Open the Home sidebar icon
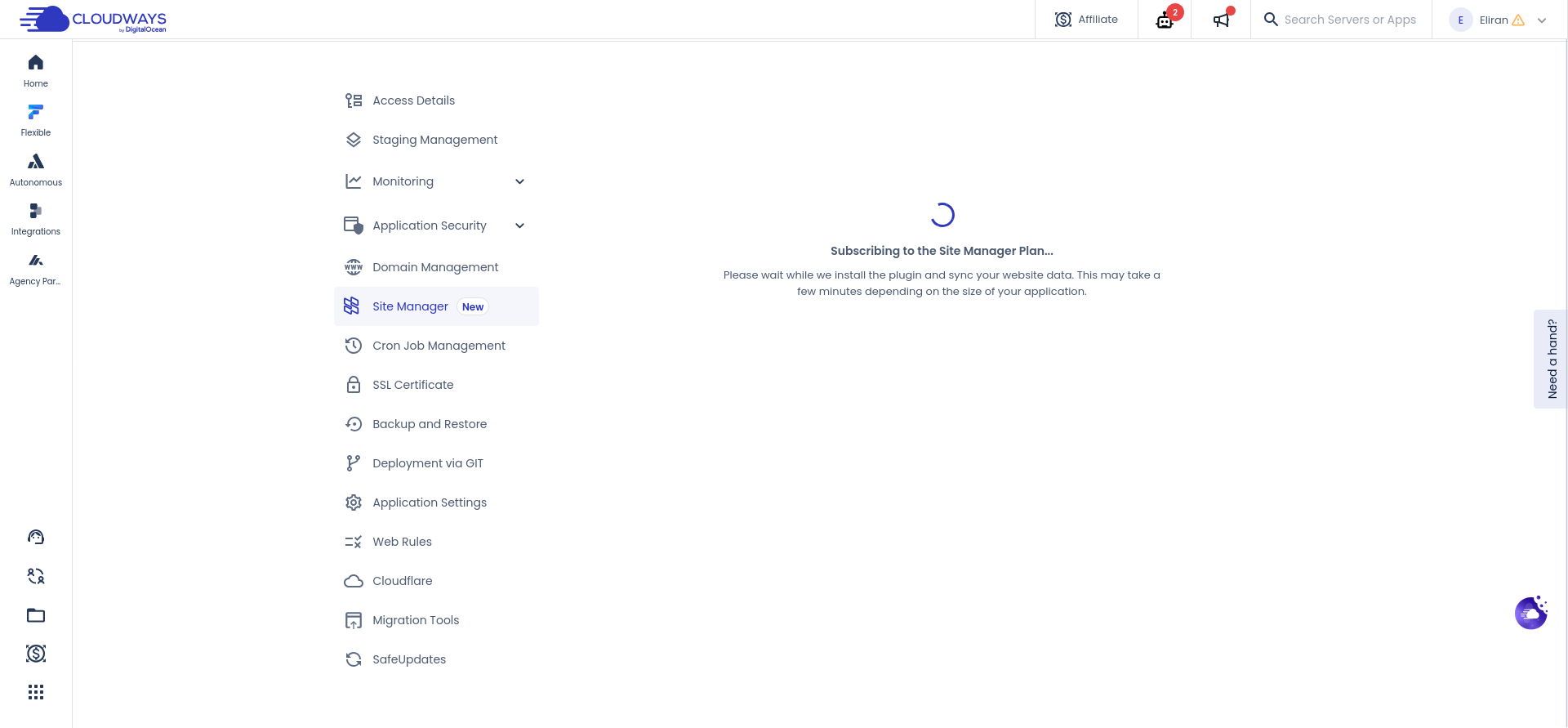This screenshot has width=1568, height=728. point(36,63)
